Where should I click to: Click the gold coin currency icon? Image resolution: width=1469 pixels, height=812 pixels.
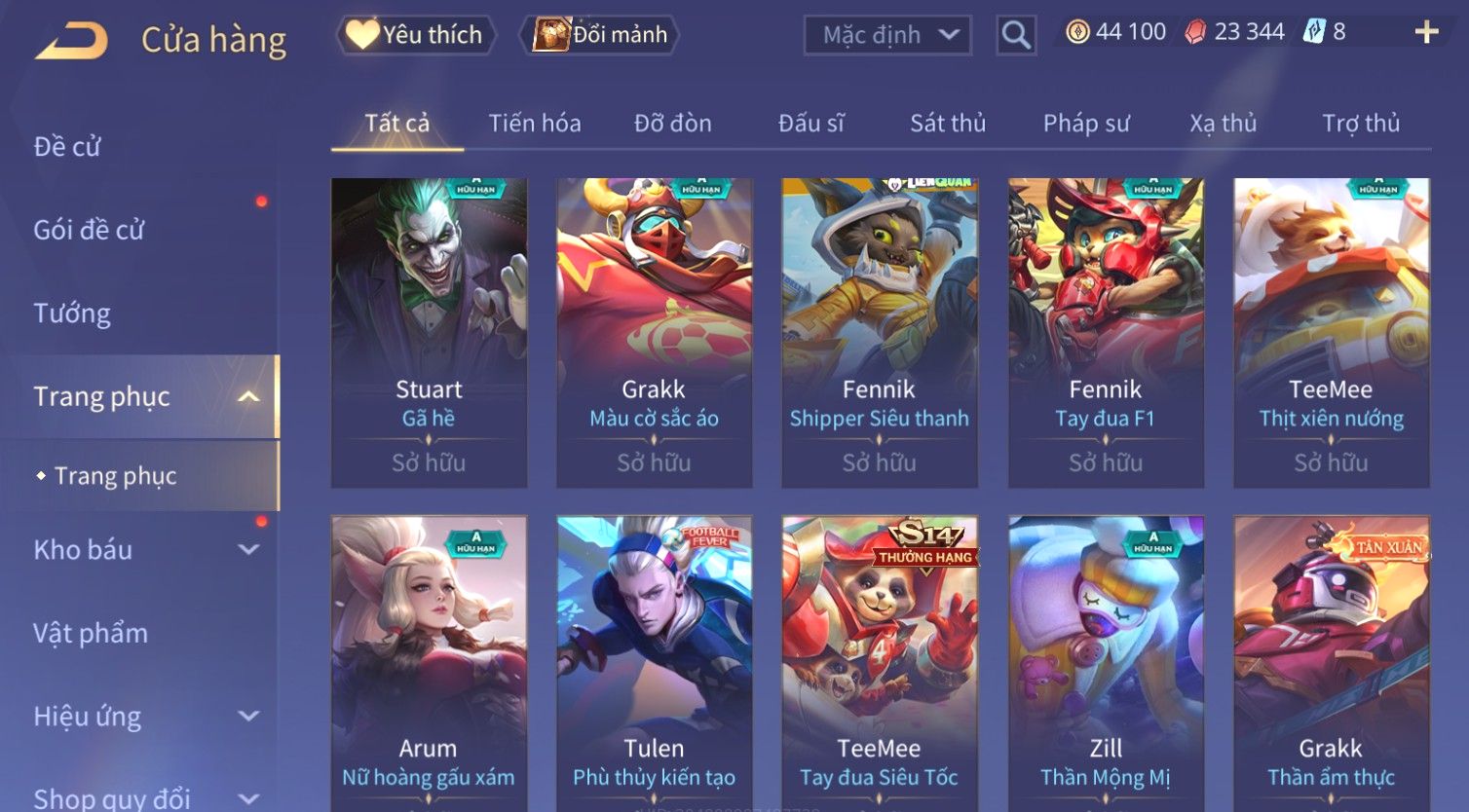[1077, 32]
